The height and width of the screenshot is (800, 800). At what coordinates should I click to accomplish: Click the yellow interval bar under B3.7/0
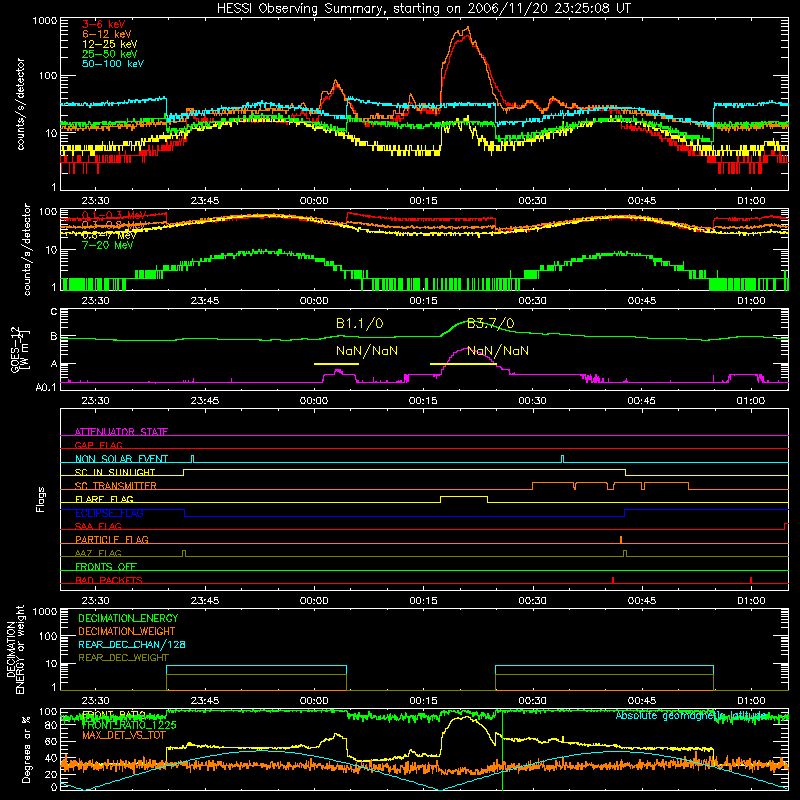click(x=463, y=364)
